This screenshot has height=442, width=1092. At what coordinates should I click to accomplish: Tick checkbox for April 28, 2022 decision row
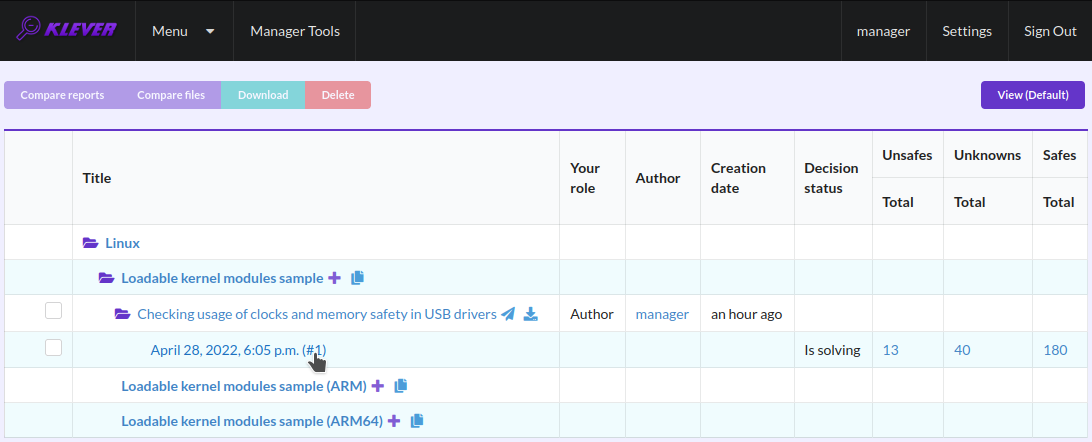(x=54, y=347)
